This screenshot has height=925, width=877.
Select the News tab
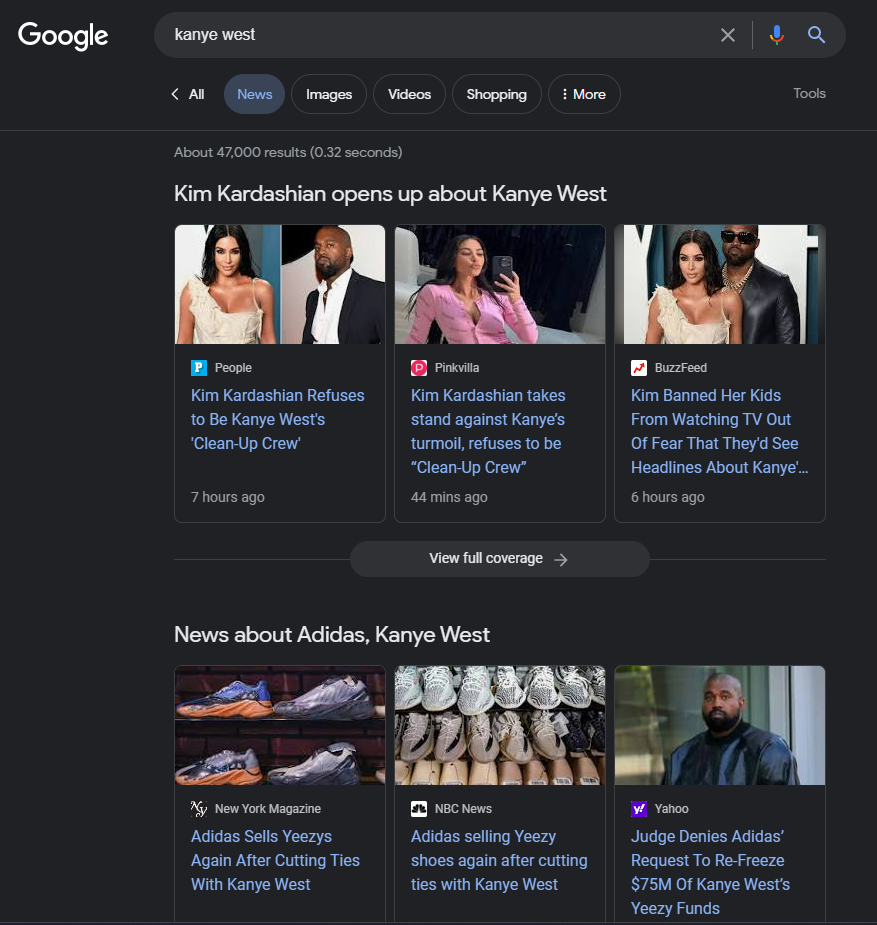pos(254,94)
